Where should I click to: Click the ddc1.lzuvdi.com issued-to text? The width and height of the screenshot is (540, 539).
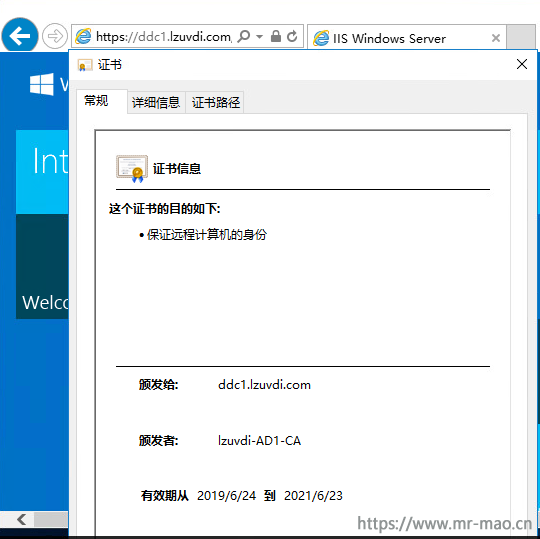pyautogui.click(x=264, y=385)
